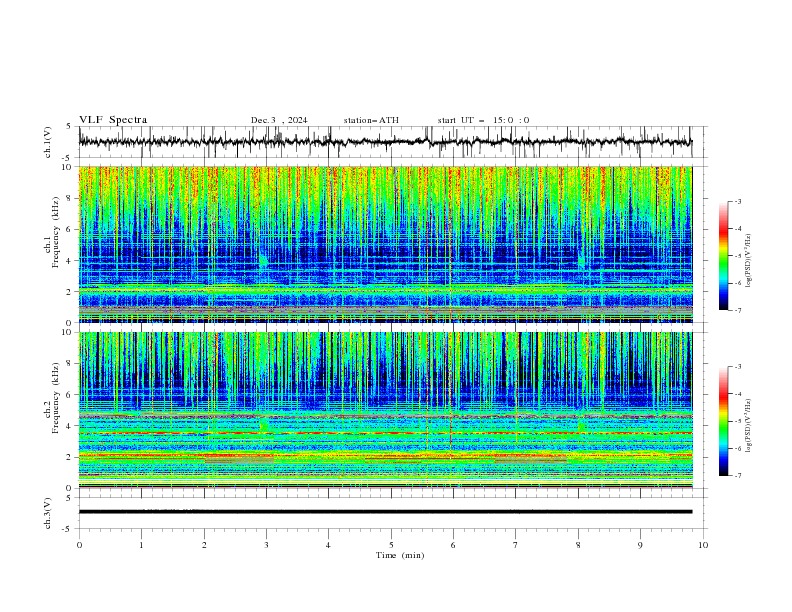This screenshot has height=612, width=792.
Task: Click the "ch.1(V)" waveform axis label
Action: pyautogui.click(x=48, y=142)
